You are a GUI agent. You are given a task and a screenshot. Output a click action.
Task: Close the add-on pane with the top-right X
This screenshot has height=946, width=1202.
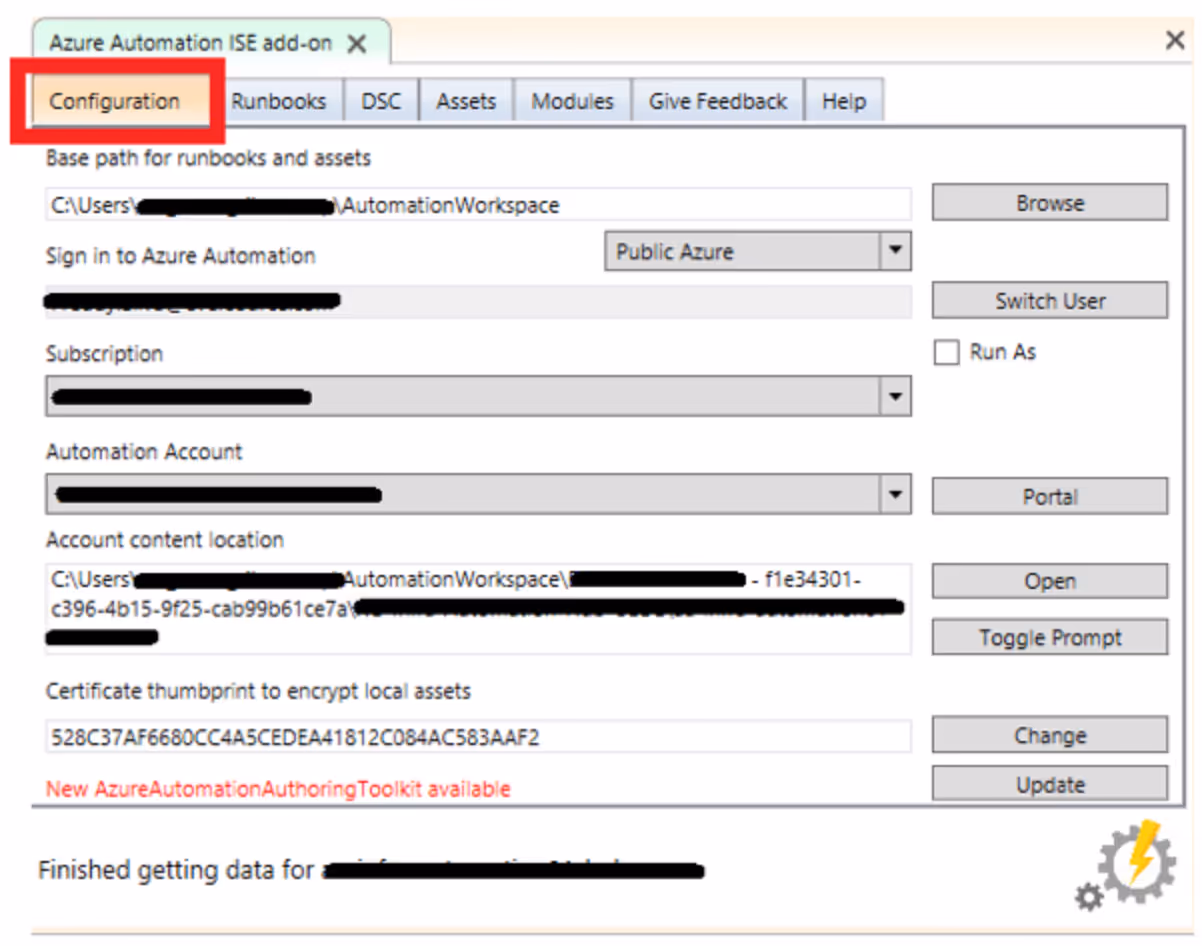tap(1176, 41)
